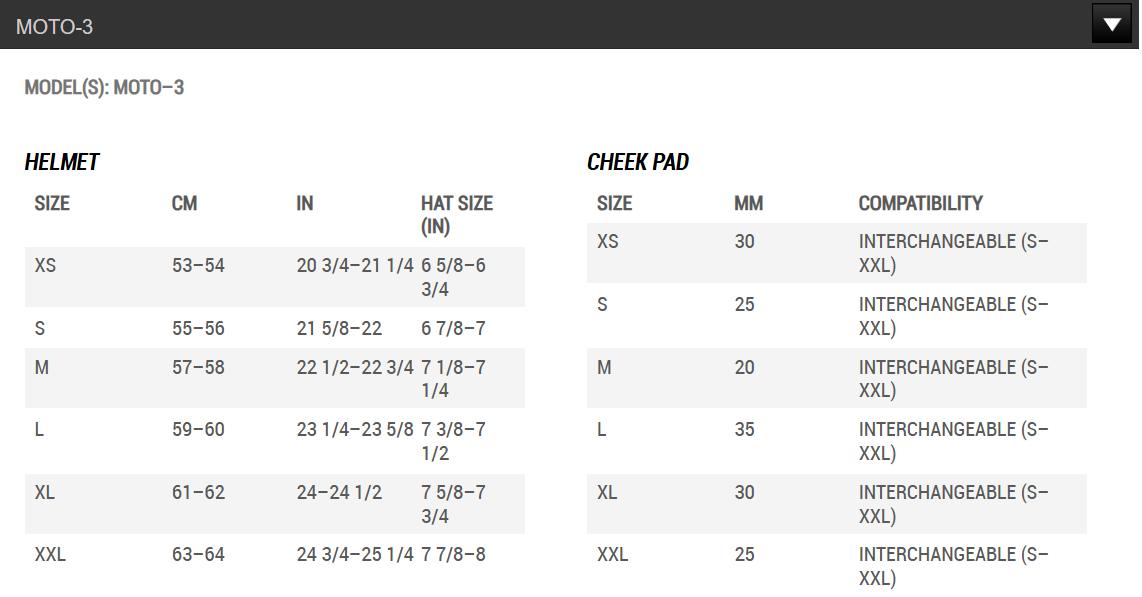This screenshot has height=597, width=1142.
Task: Click the XS cheek pad Interchangeable text
Action: pos(953,253)
